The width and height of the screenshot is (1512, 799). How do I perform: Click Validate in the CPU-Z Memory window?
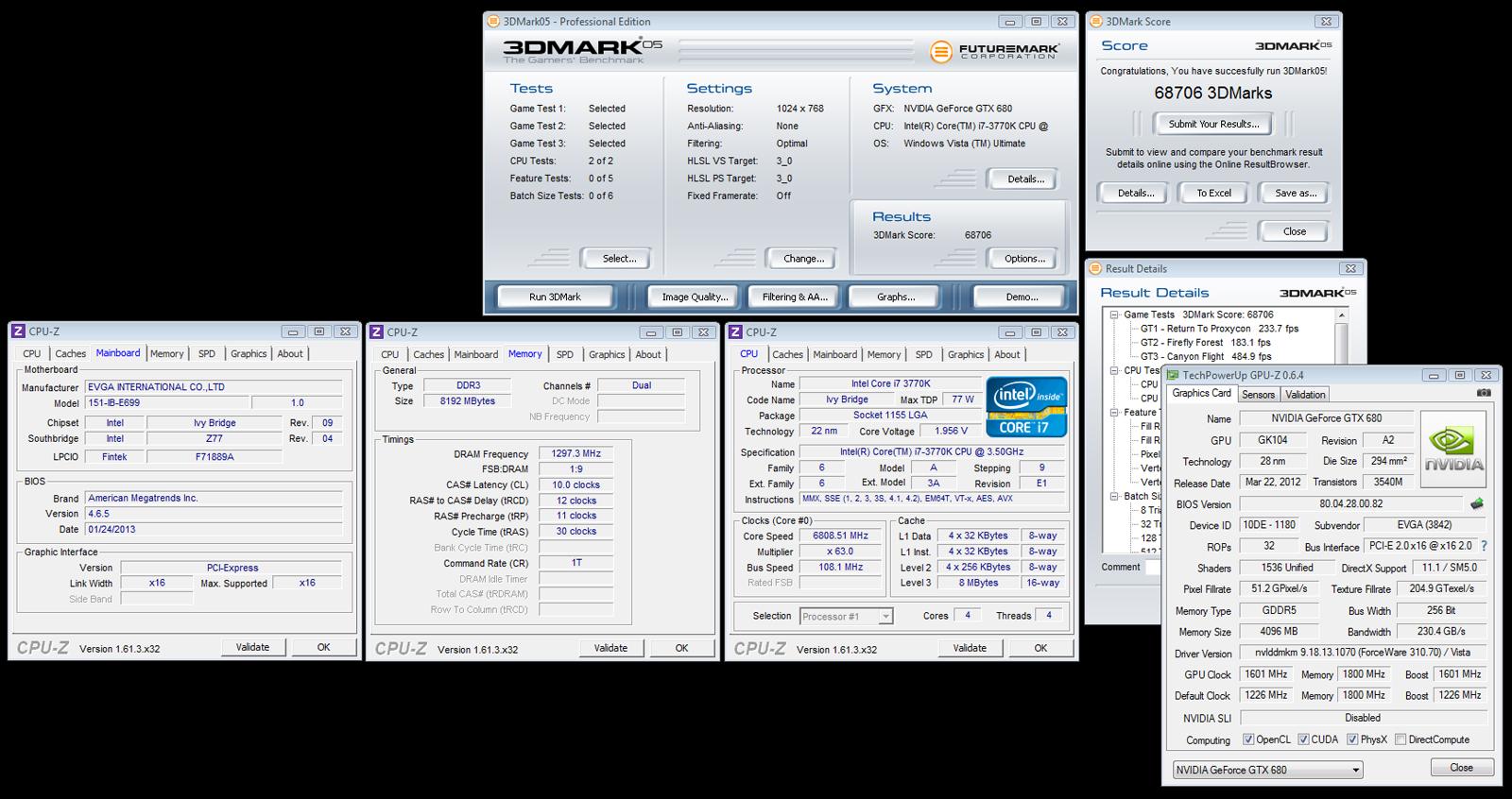point(610,648)
